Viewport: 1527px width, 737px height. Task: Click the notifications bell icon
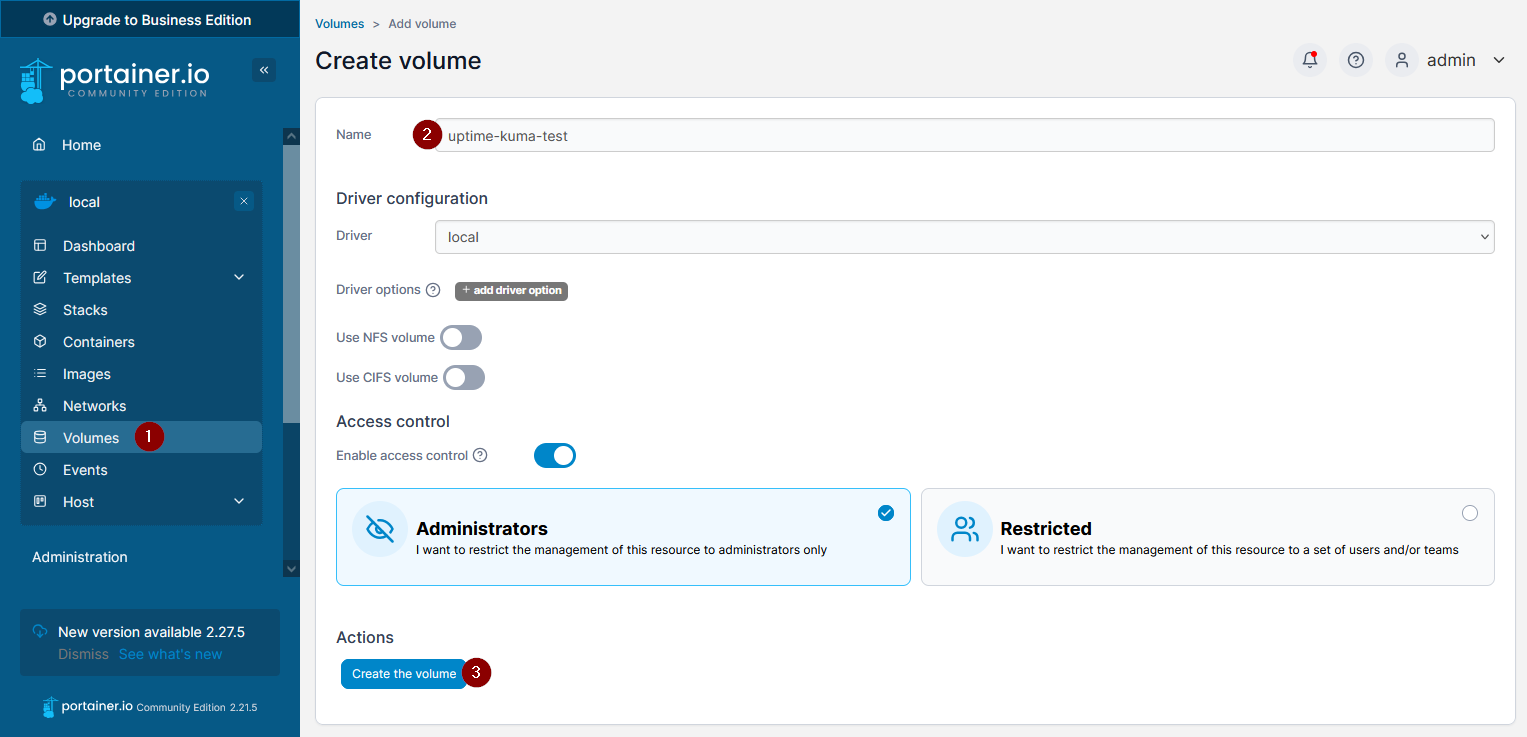[x=1309, y=60]
